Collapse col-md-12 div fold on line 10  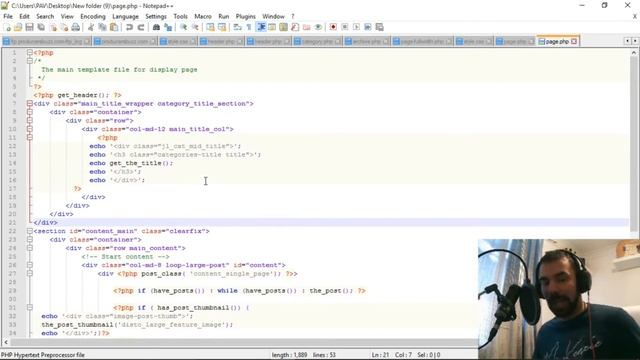29,129
